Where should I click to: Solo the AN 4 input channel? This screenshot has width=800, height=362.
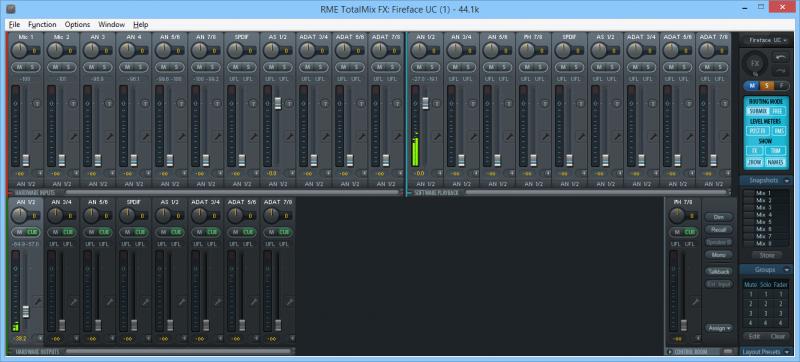point(140,67)
